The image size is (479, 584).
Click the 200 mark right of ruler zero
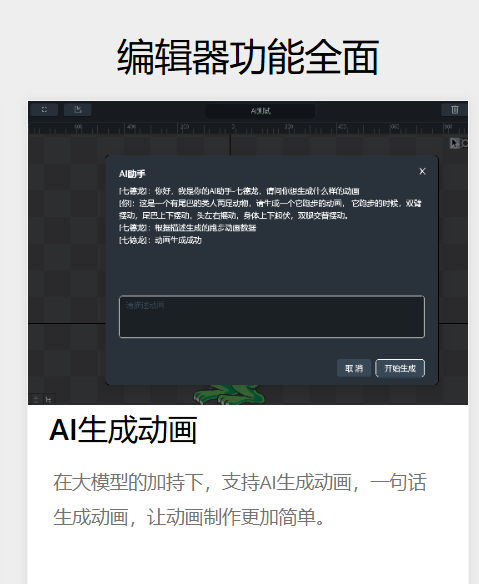tap(289, 127)
